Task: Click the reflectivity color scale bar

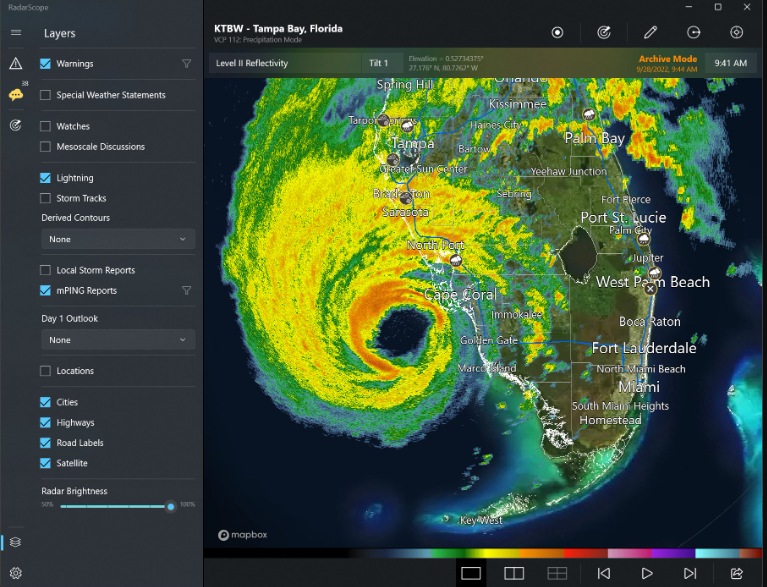Action: (483, 553)
